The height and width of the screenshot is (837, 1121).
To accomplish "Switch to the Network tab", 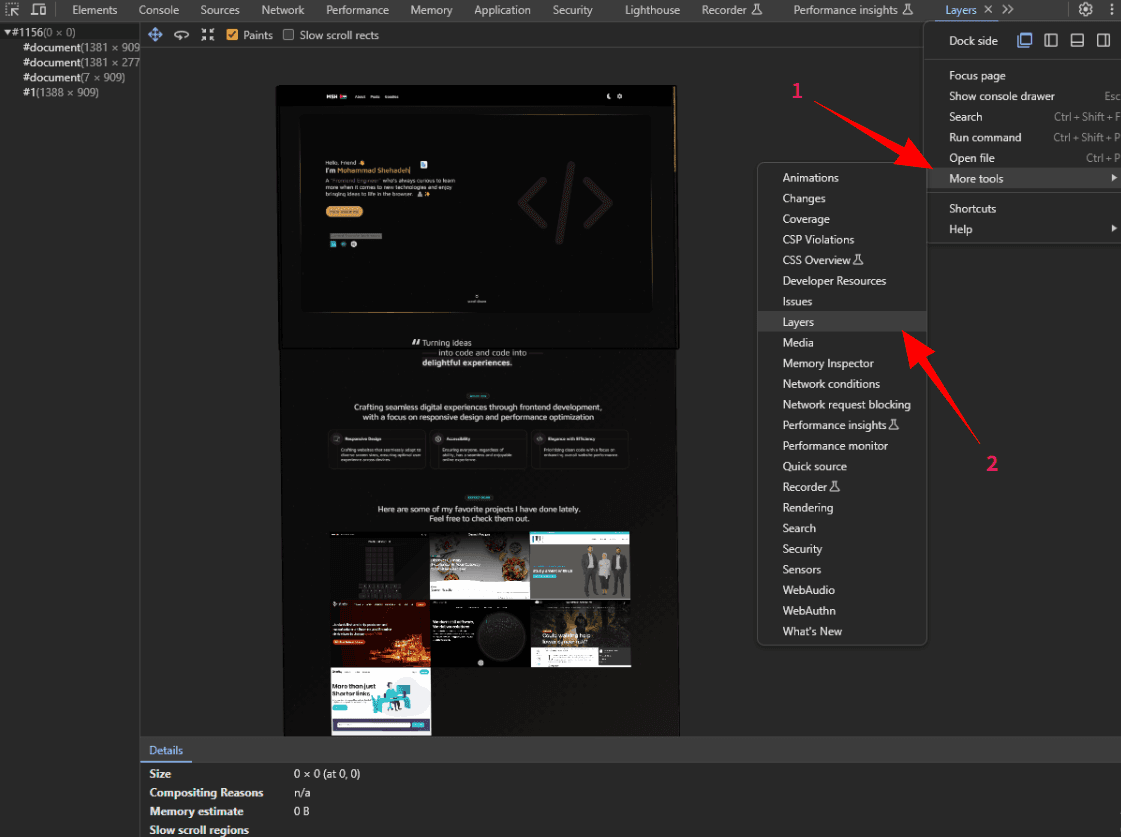I will pyautogui.click(x=283, y=10).
